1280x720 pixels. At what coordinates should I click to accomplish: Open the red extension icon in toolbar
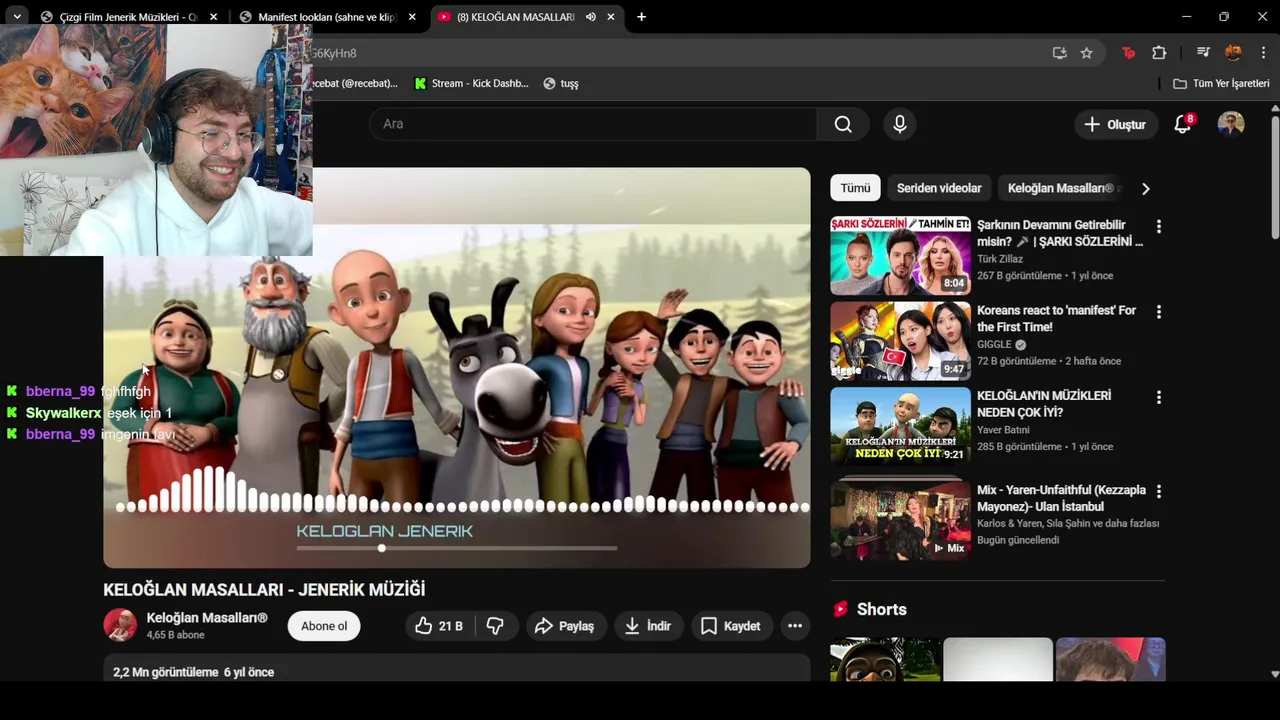pos(1128,53)
